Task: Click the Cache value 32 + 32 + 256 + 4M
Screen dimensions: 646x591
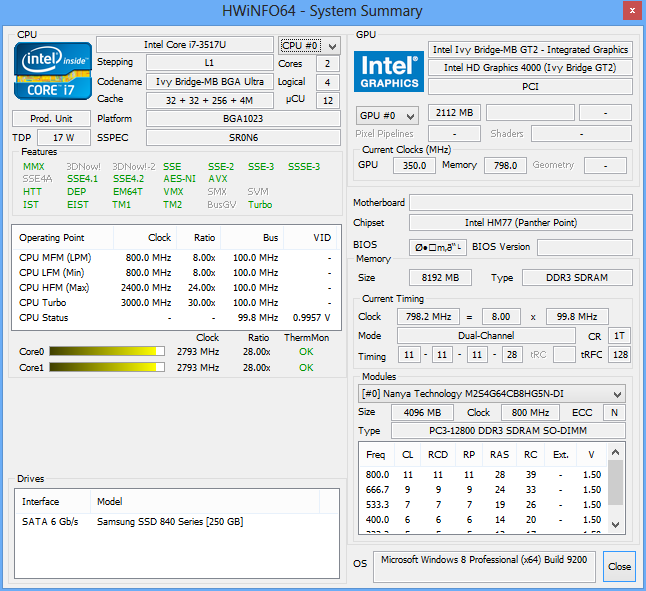Action: click(210, 100)
